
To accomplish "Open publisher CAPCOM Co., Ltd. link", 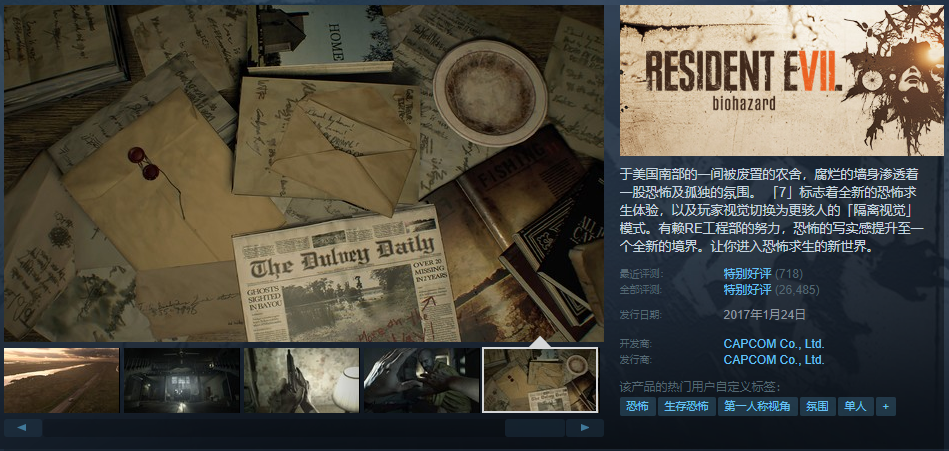I will [x=773, y=360].
